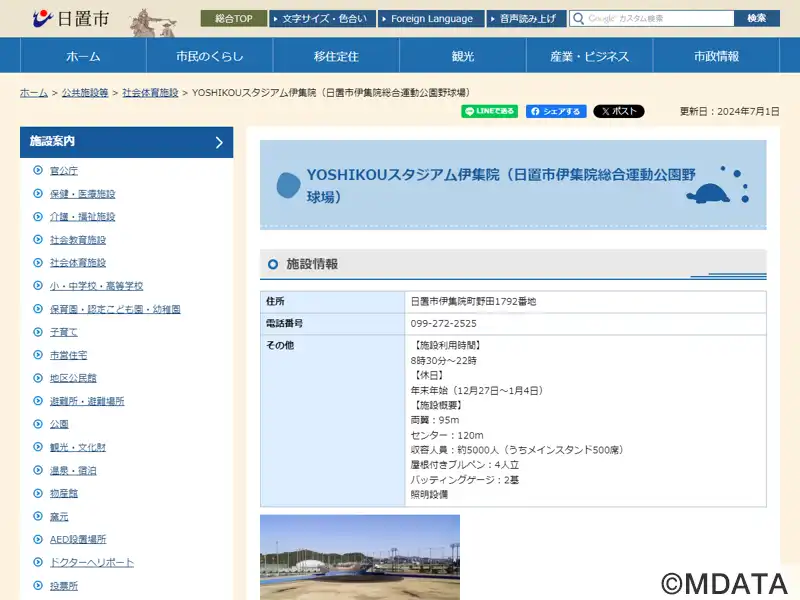
Task: Open 温泉・宿泊 sidebar link
Action: coord(73,470)
